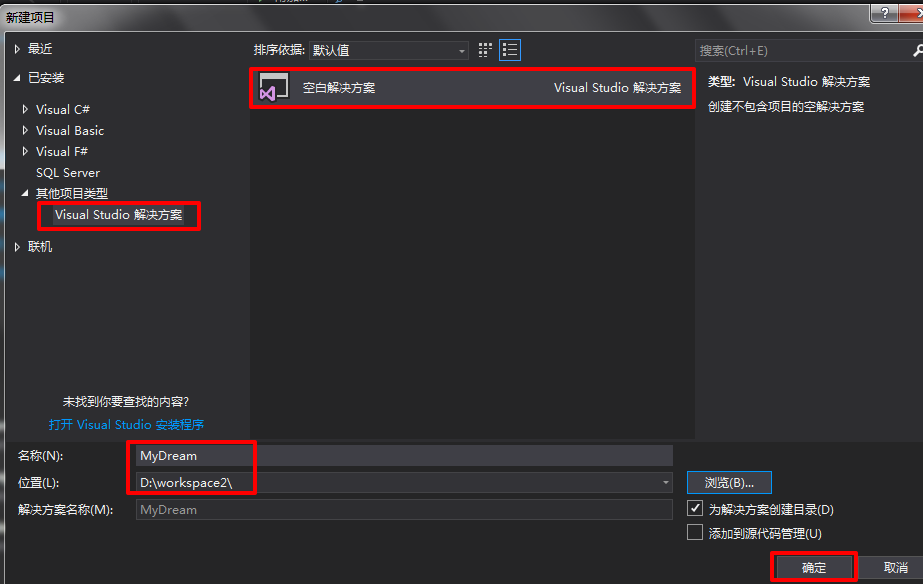Expand the Visual C# node arrow
Viewport: 923px width, 584px height.
click(x=25, y=109)
